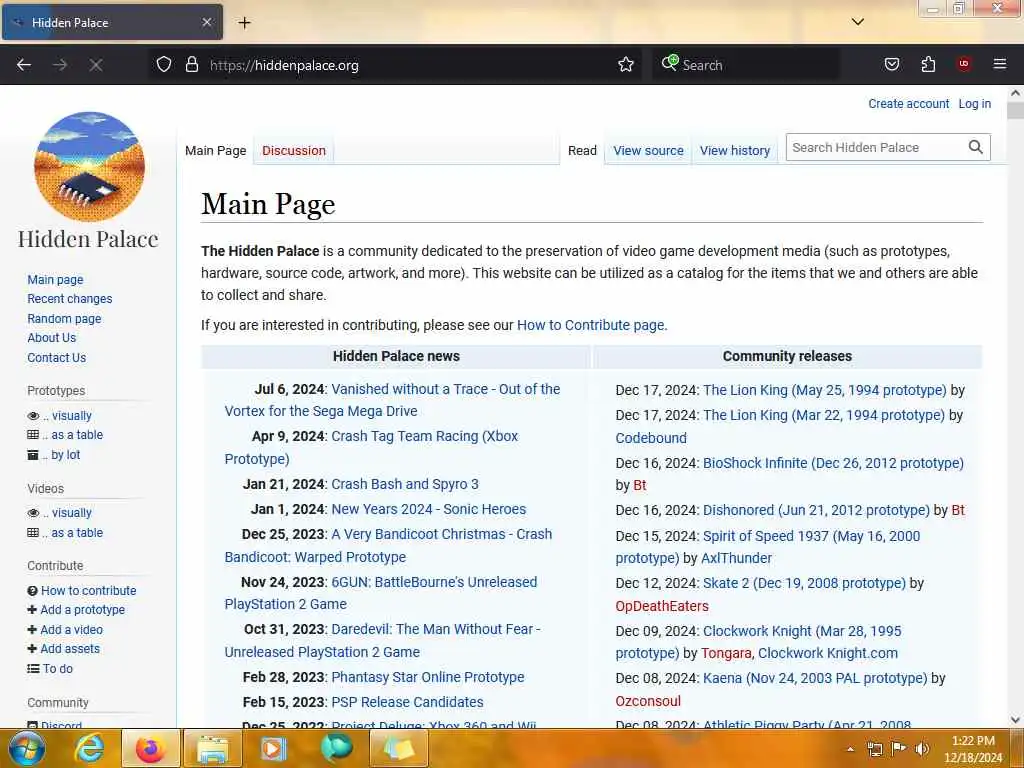Bookmark this page with the star icon

click(x=626, y=65)
